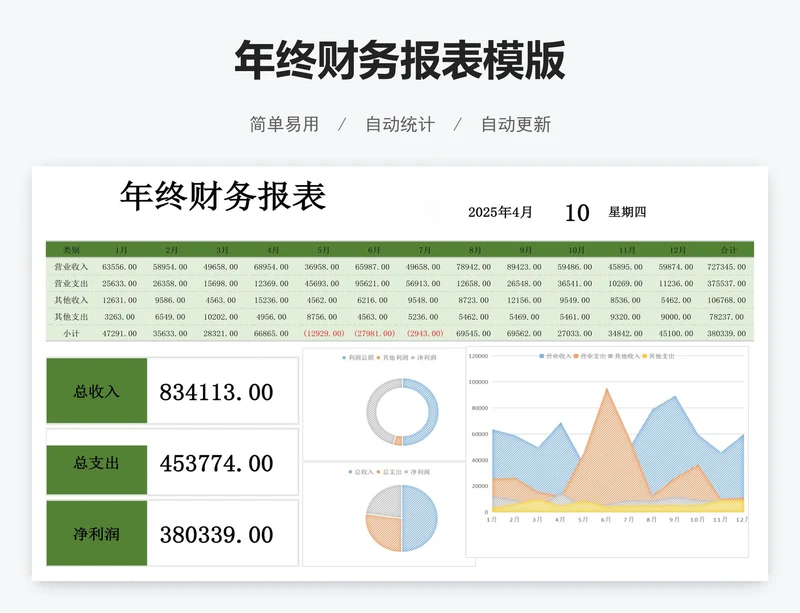Click the 利润总额 legend entry of donut chart
The image size is (800, 613).
click(x=358, y=358)
